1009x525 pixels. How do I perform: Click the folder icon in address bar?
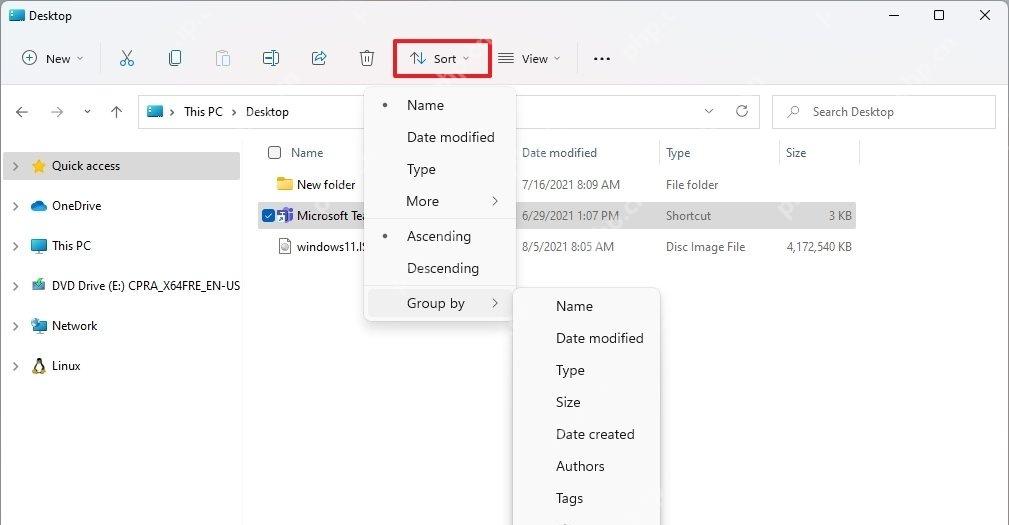coord(155,111)
